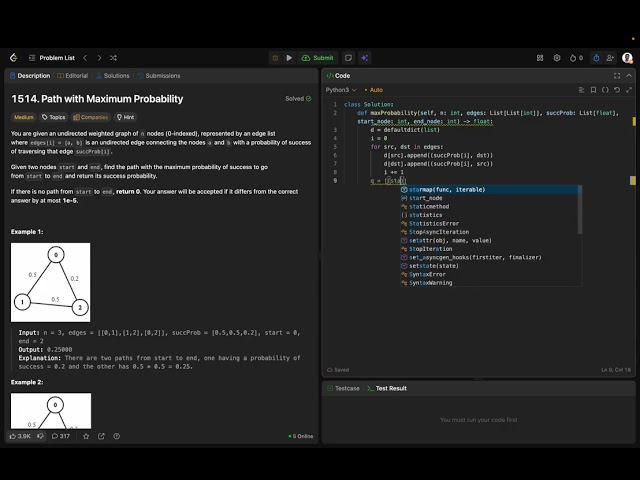This screenshot has height=480, width=640.
Task: Switch to the Solutions tab
Action: click(113, 76)
